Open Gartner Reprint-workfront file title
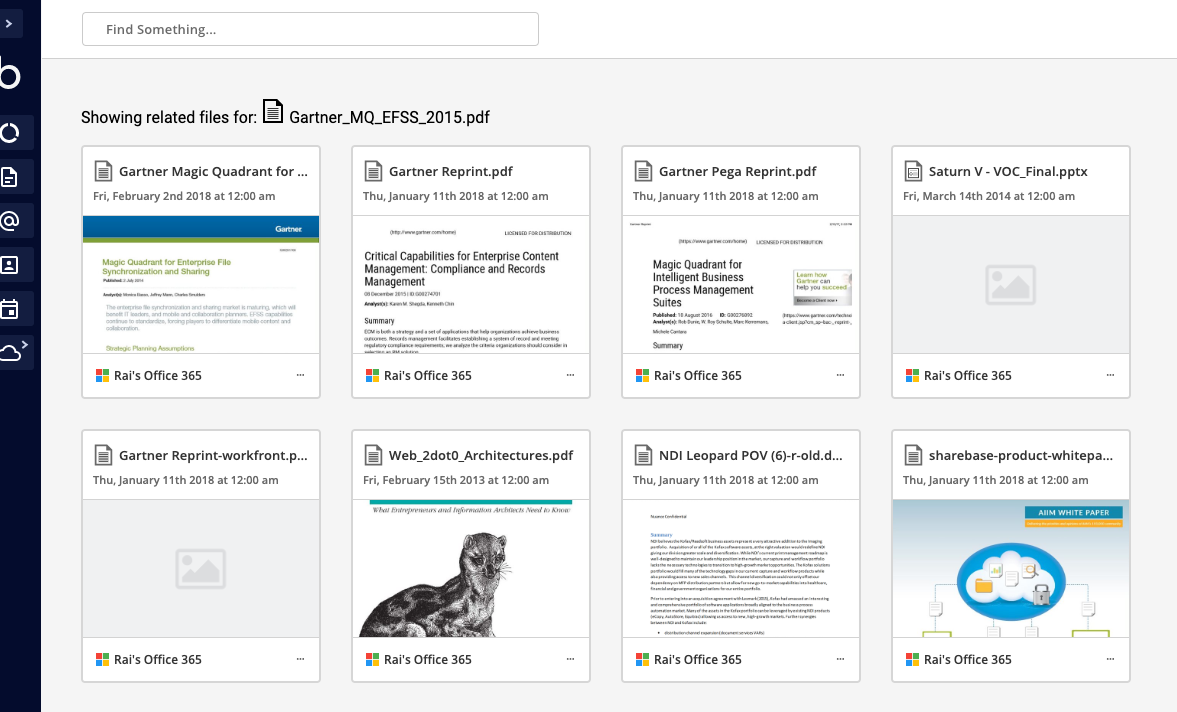1177x712 pixels. click(213, 455)
